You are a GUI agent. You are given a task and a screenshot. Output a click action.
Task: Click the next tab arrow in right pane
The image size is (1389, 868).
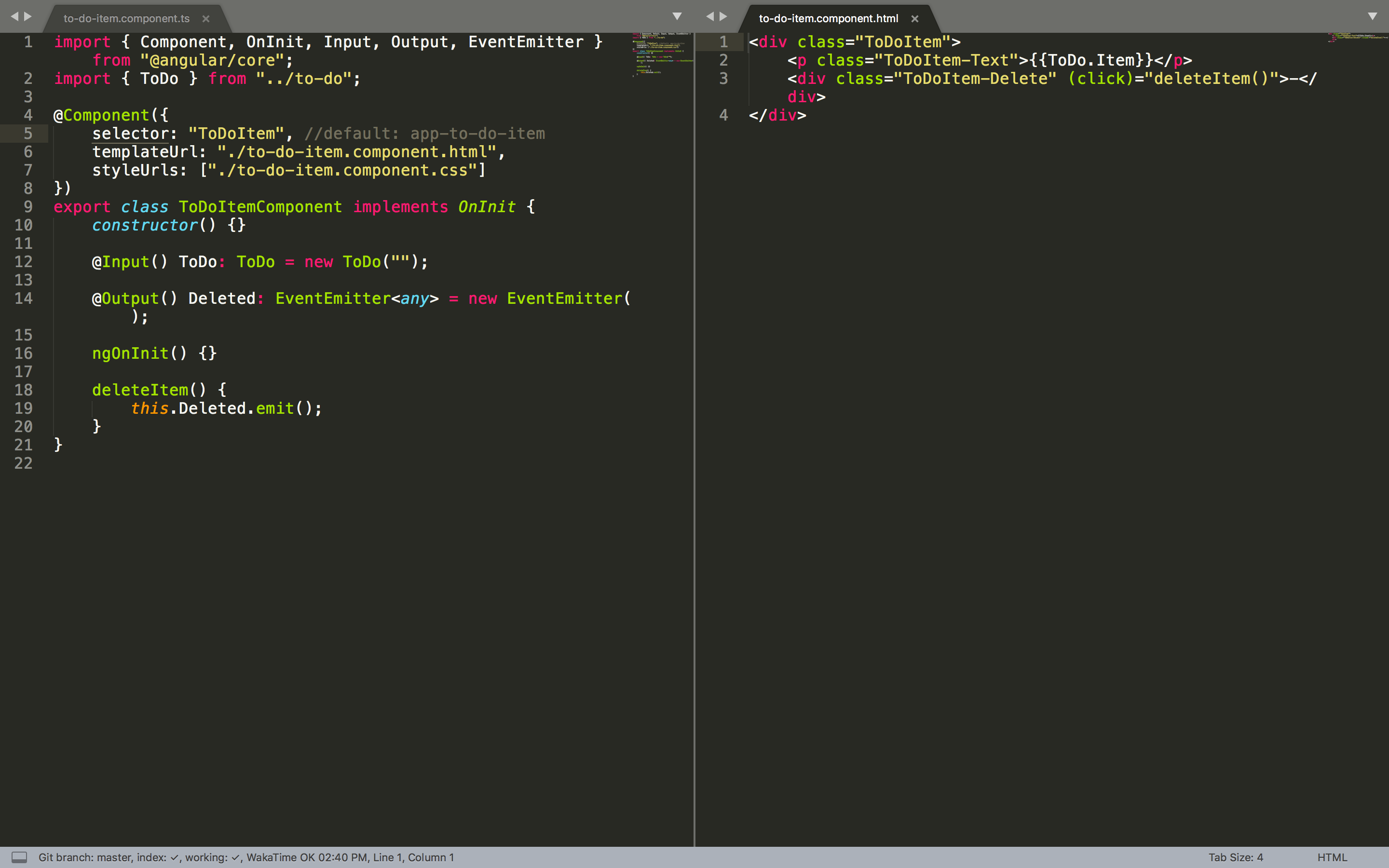[x=724, y=17]
